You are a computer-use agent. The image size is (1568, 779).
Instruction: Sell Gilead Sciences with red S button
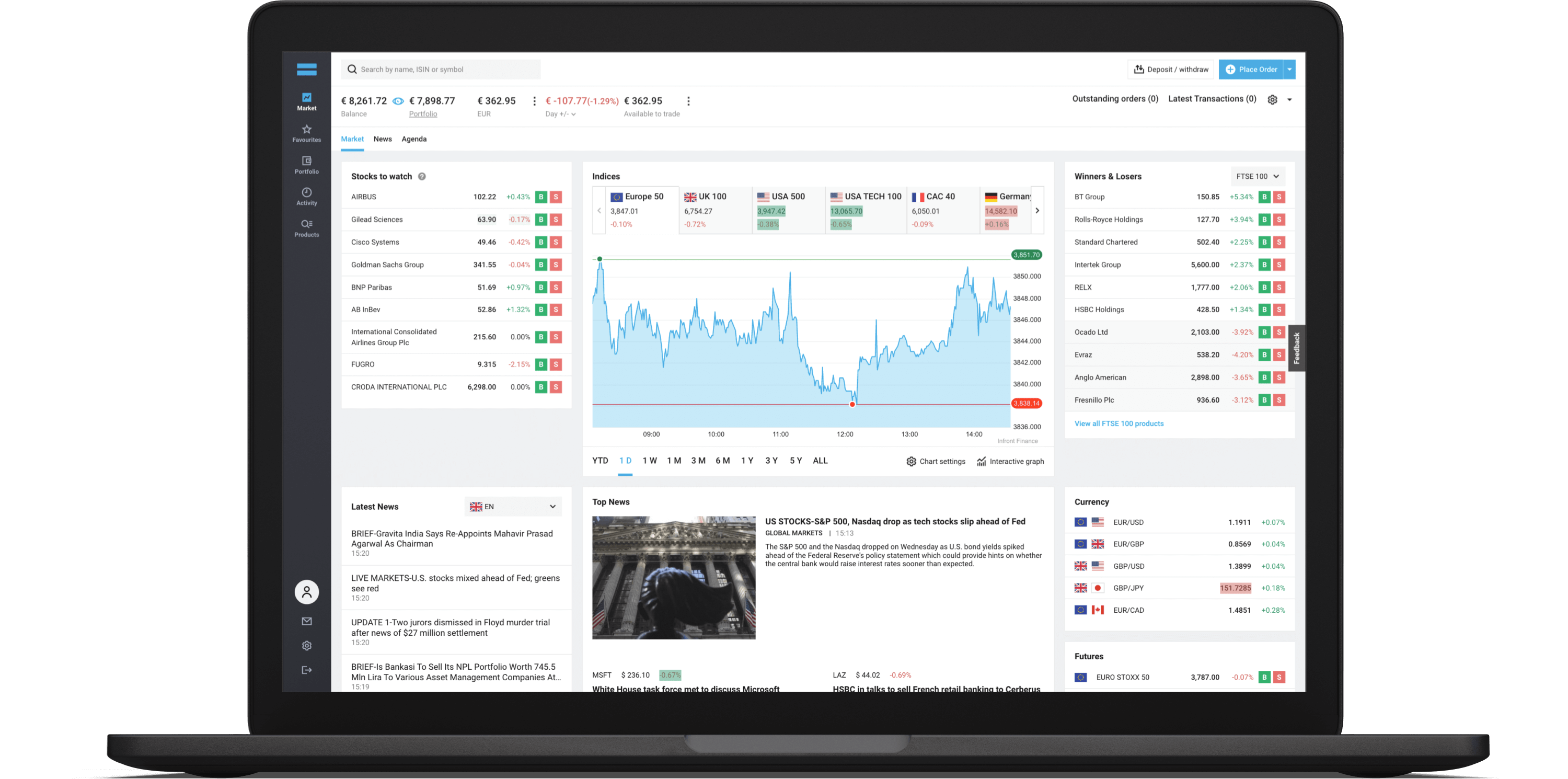pos(556,219)
